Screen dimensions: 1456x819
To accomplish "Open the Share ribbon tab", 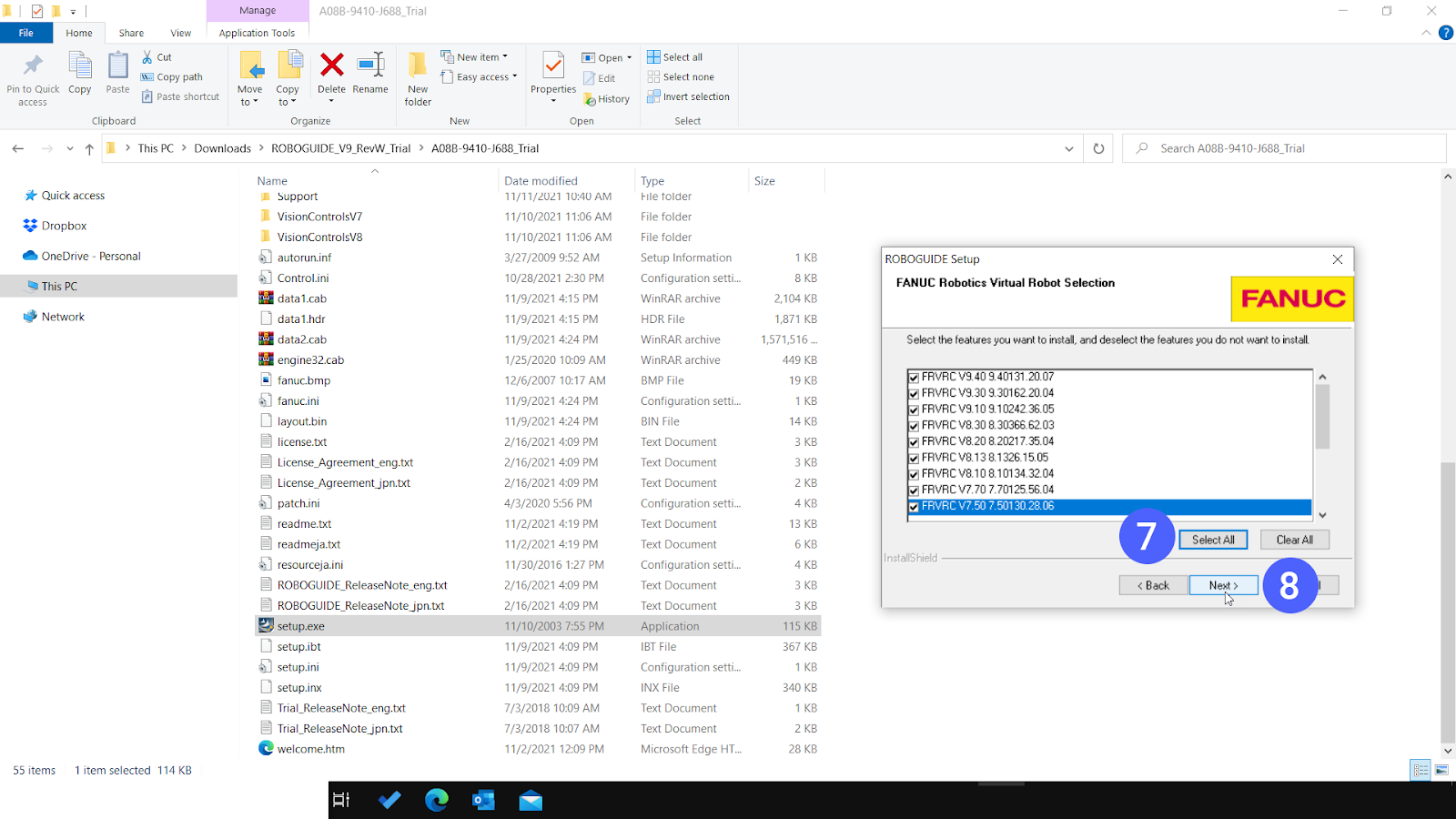I will click(x=131, y=33).
